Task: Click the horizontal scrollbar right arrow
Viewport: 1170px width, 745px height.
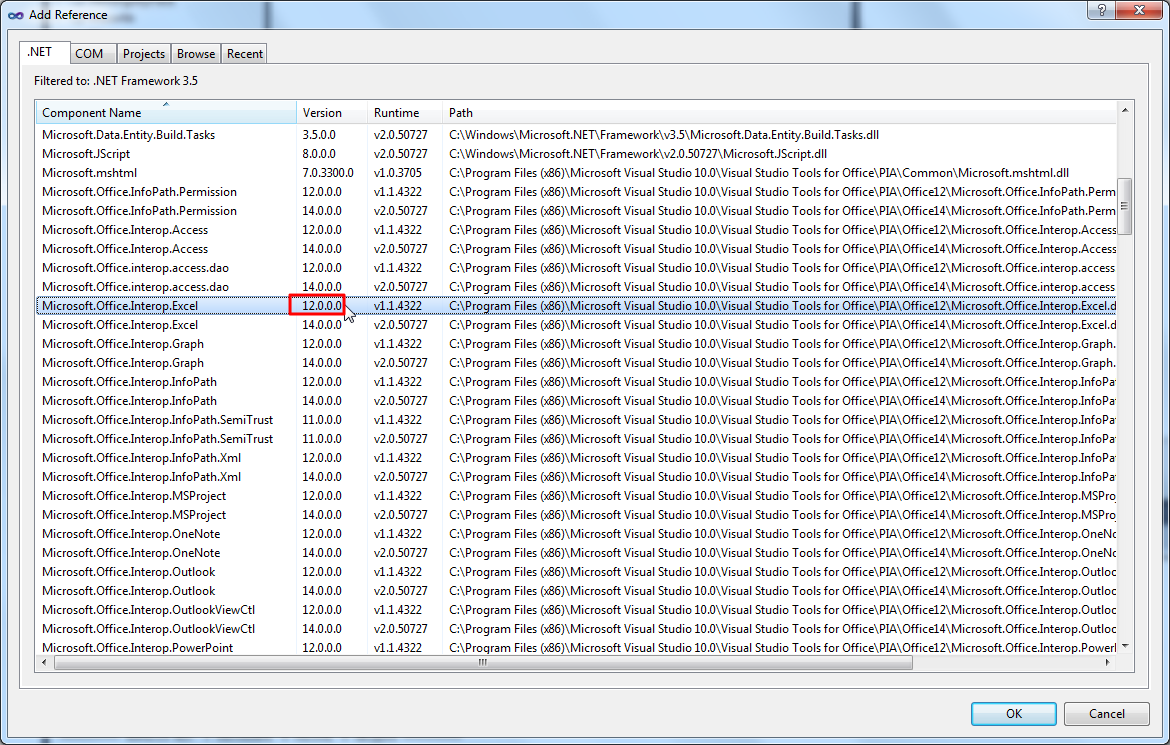Action: pyautogui.click(x=1108, y=662)
